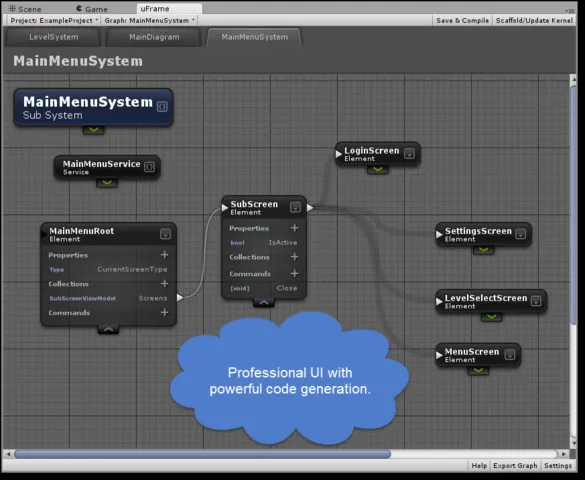Screen dimensions: 585x480
Task: Collapse the MainMenuRoot node
Action: pos(108,330)
